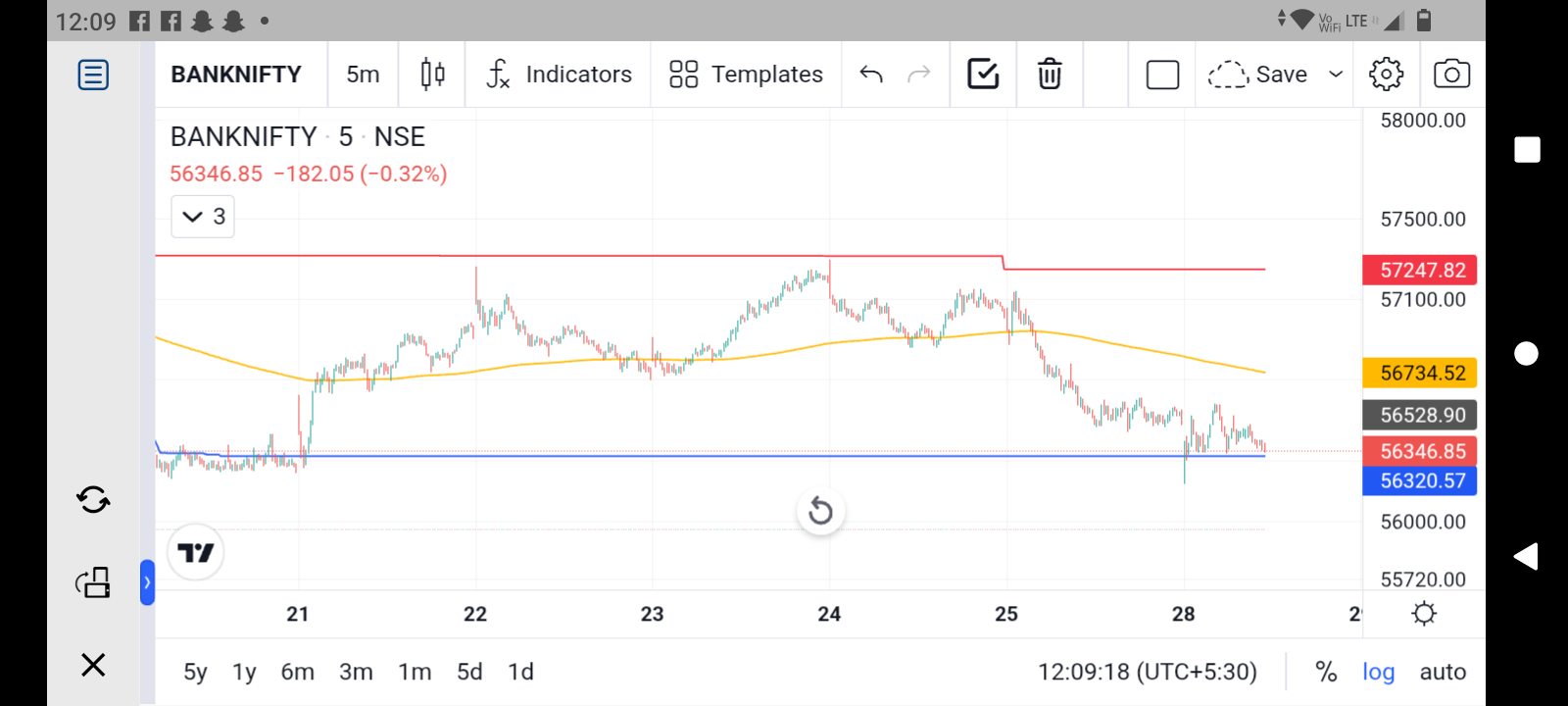The height and width of the screenshot is (706, 1568).
Task: Open timezone menu at 12:09:18 (UTC+5:30)
Action: coord(1148,672)
